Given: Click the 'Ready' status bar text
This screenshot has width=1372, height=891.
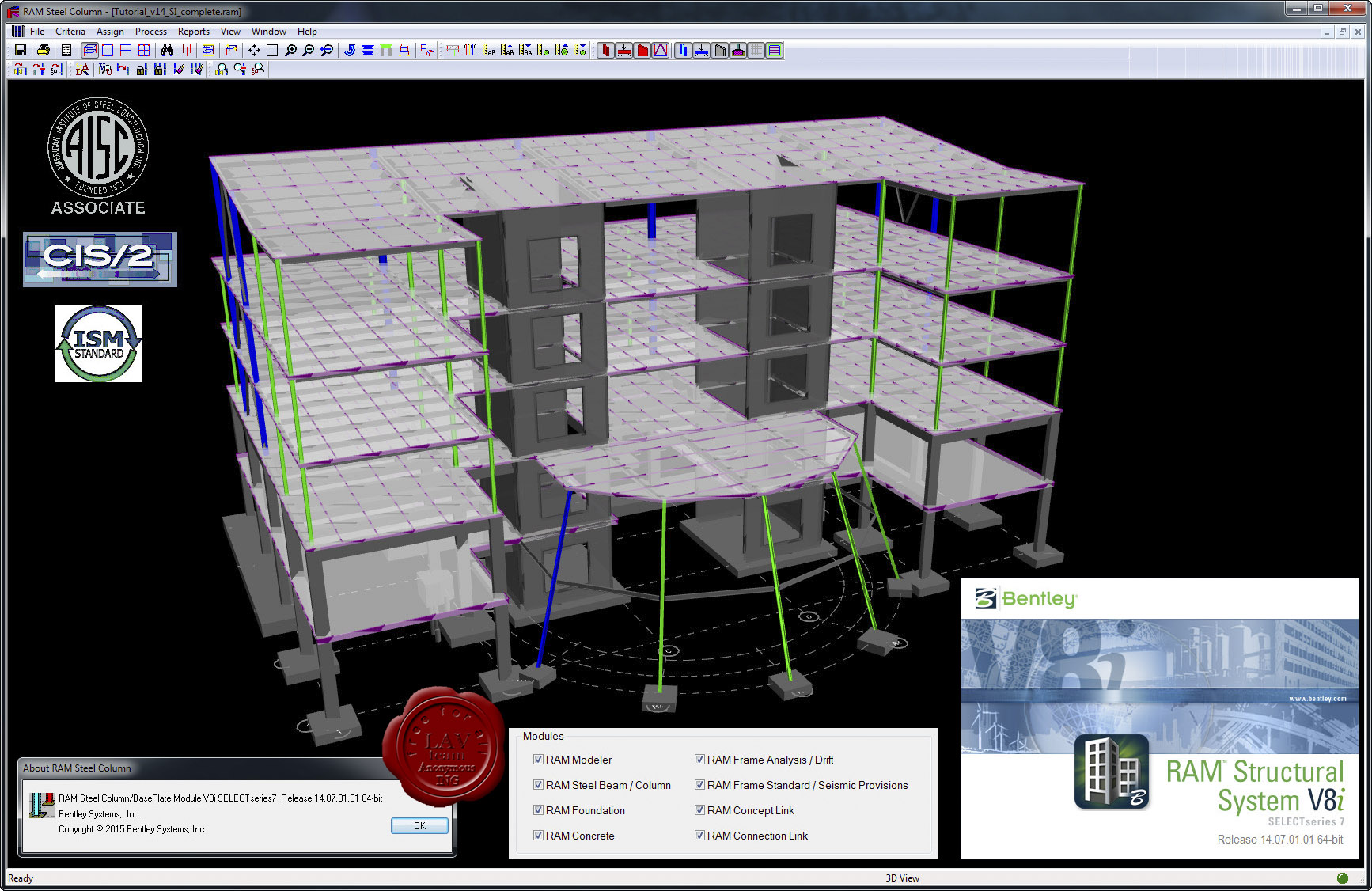Looking at the screenshot, I should point(21,878).
